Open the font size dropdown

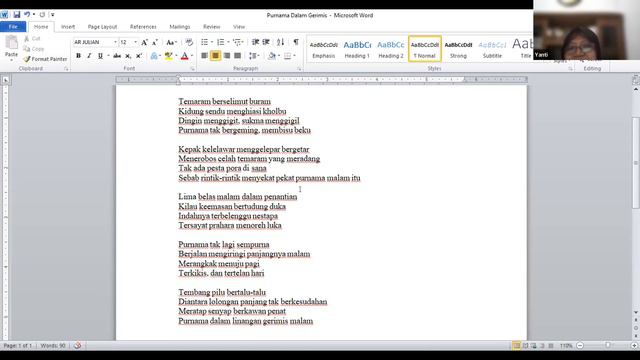[136, 42]
